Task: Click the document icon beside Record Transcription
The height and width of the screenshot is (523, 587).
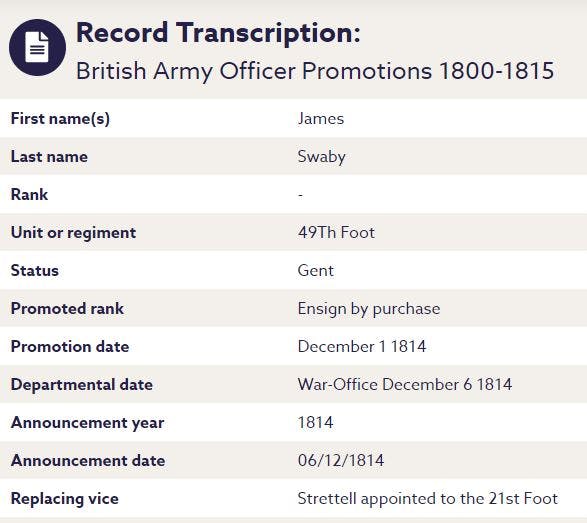Action: click(x=37, y=48)
